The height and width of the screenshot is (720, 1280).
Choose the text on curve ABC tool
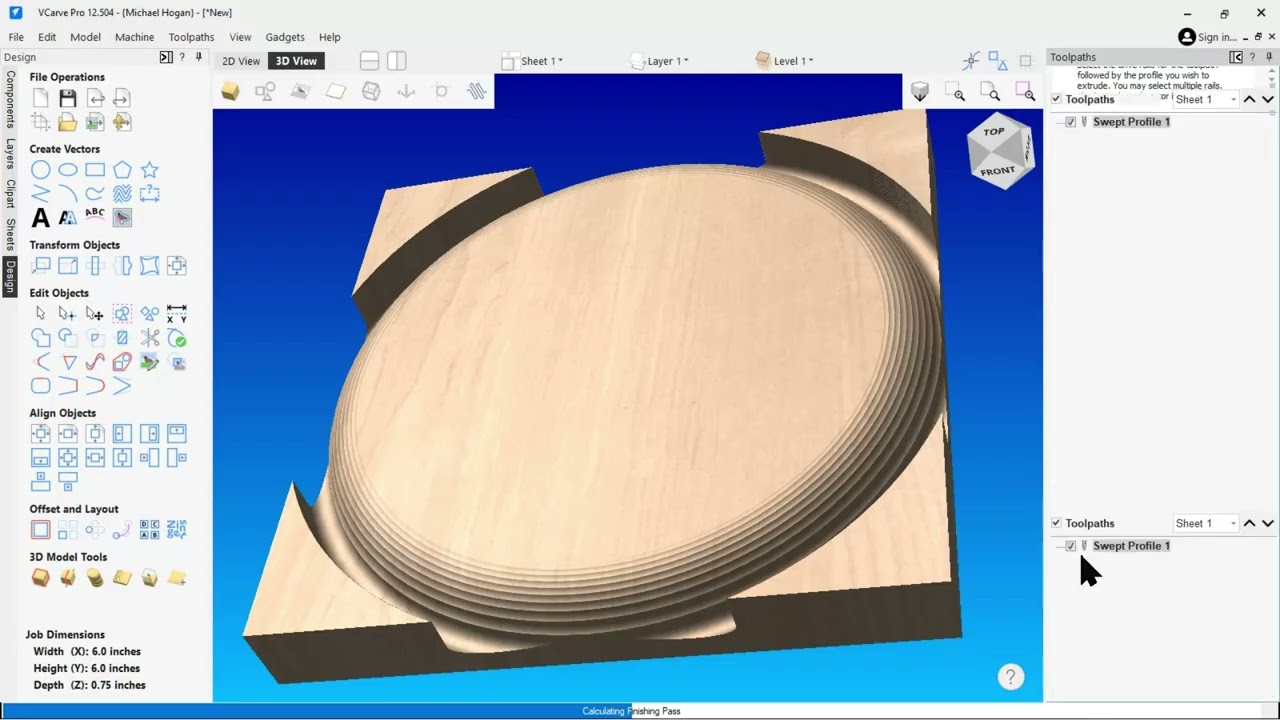(95, 216)
